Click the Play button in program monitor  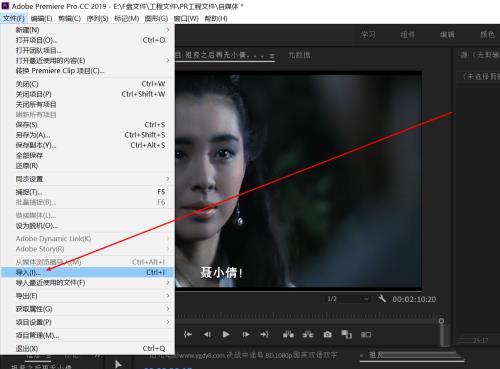coord(226,334)
